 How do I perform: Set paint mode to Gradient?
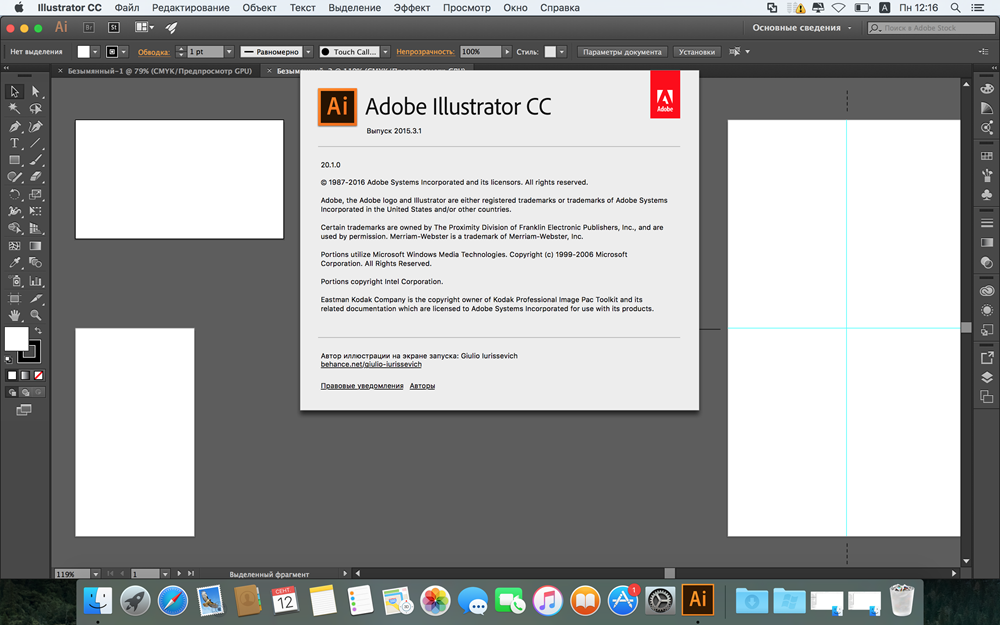pos(25,376)
